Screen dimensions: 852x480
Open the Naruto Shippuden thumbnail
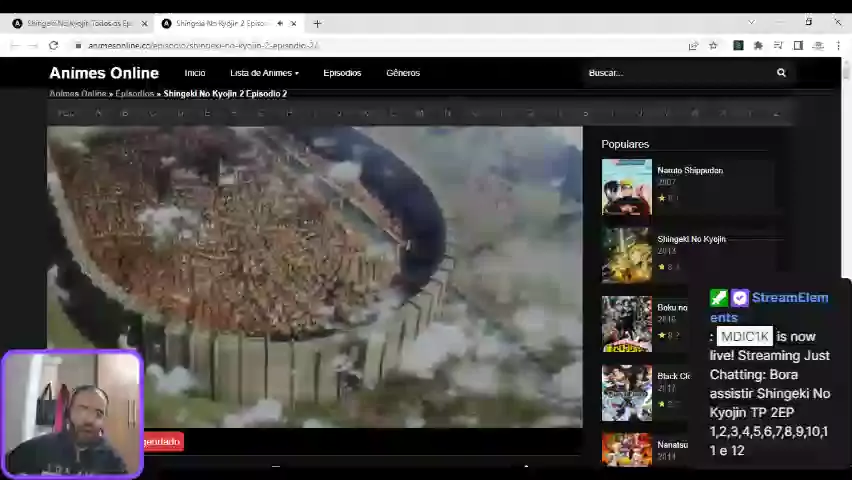[x=626, y=187]
